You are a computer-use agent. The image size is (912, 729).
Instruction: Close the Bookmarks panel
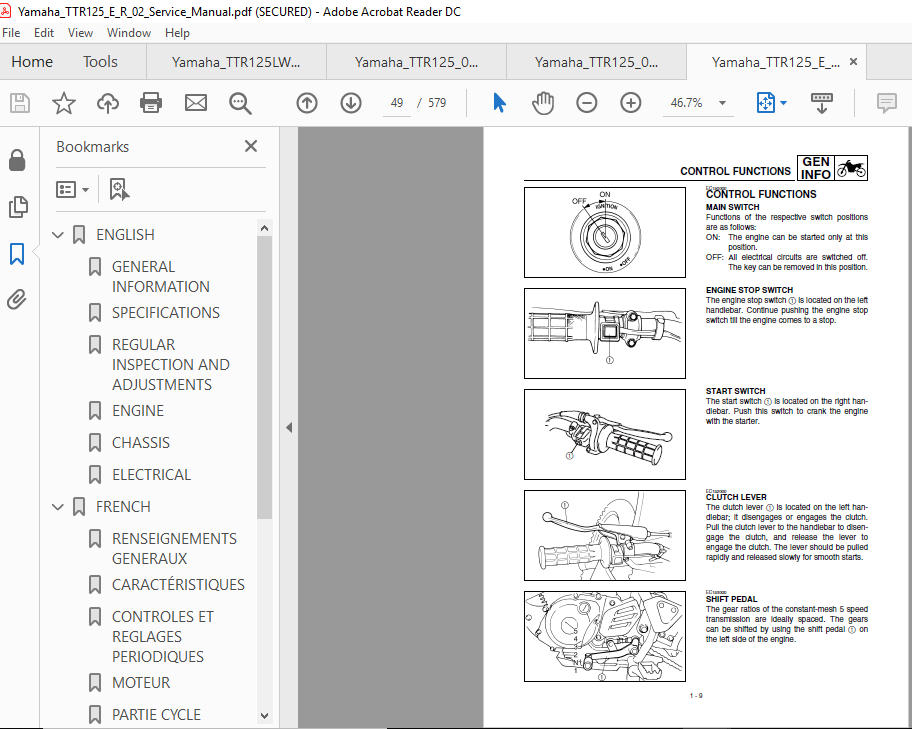[x=251, y=146]
